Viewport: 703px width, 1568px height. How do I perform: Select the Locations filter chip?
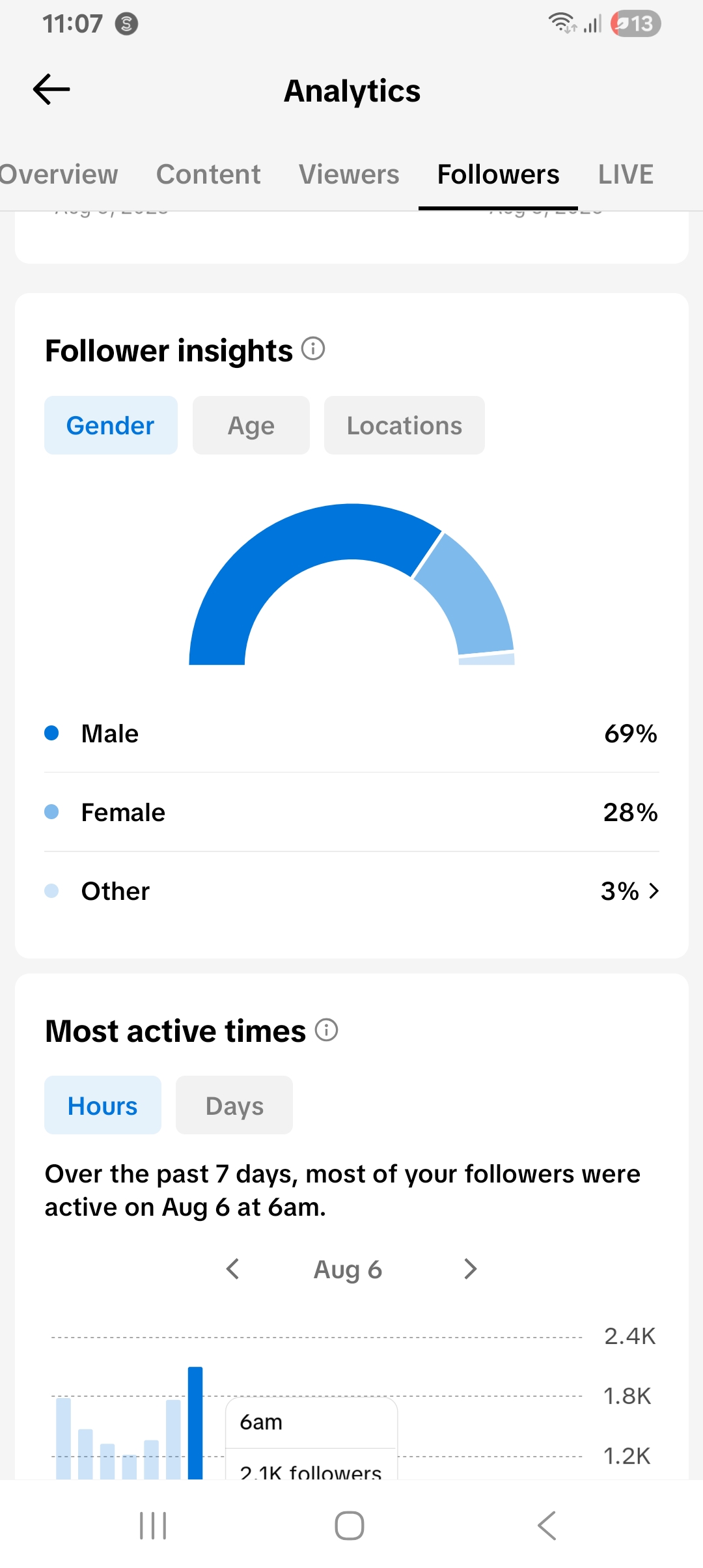404,425
